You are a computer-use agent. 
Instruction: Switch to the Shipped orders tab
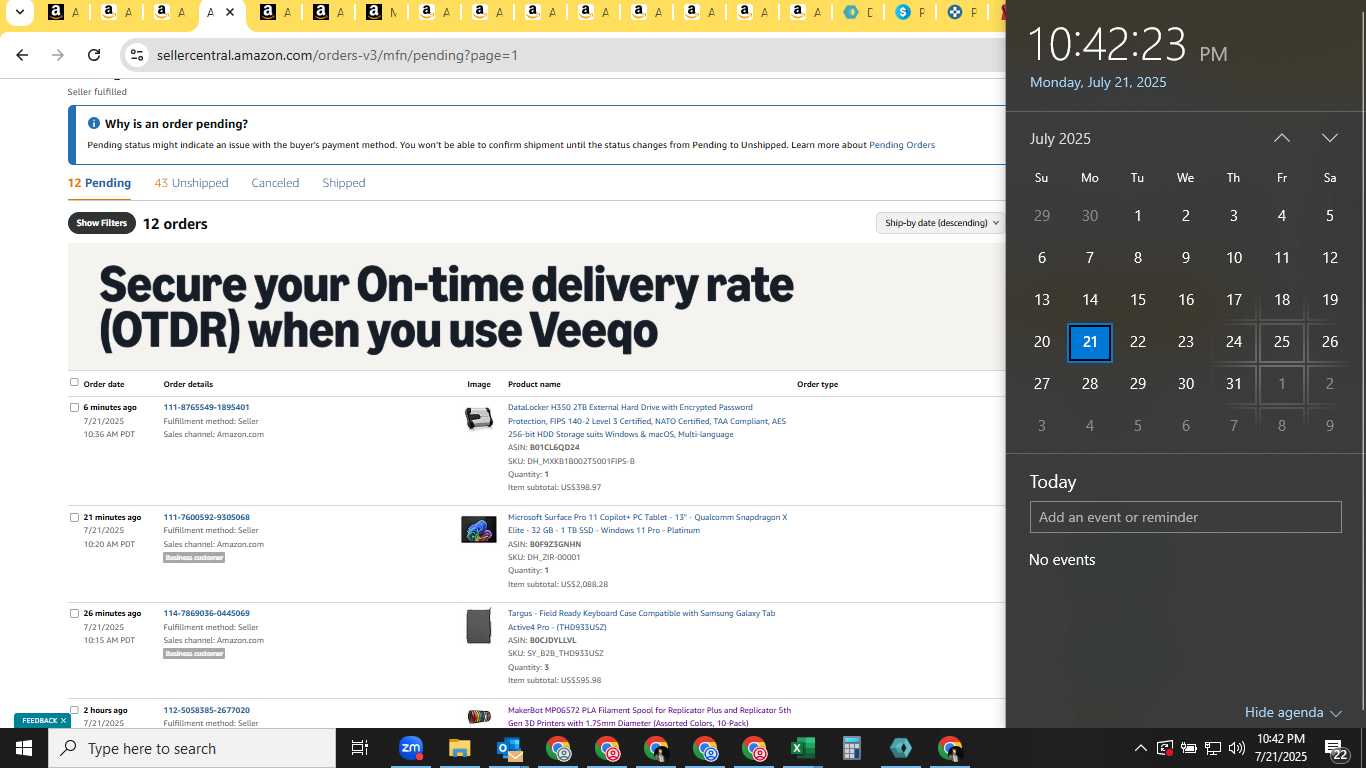coord(343,183)
